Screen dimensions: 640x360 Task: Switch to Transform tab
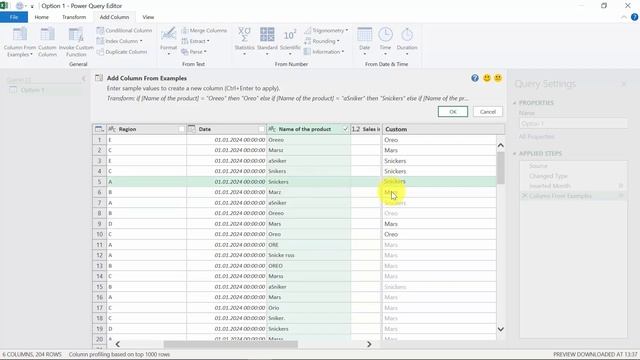pyautogui.click(x=74, y=17)
